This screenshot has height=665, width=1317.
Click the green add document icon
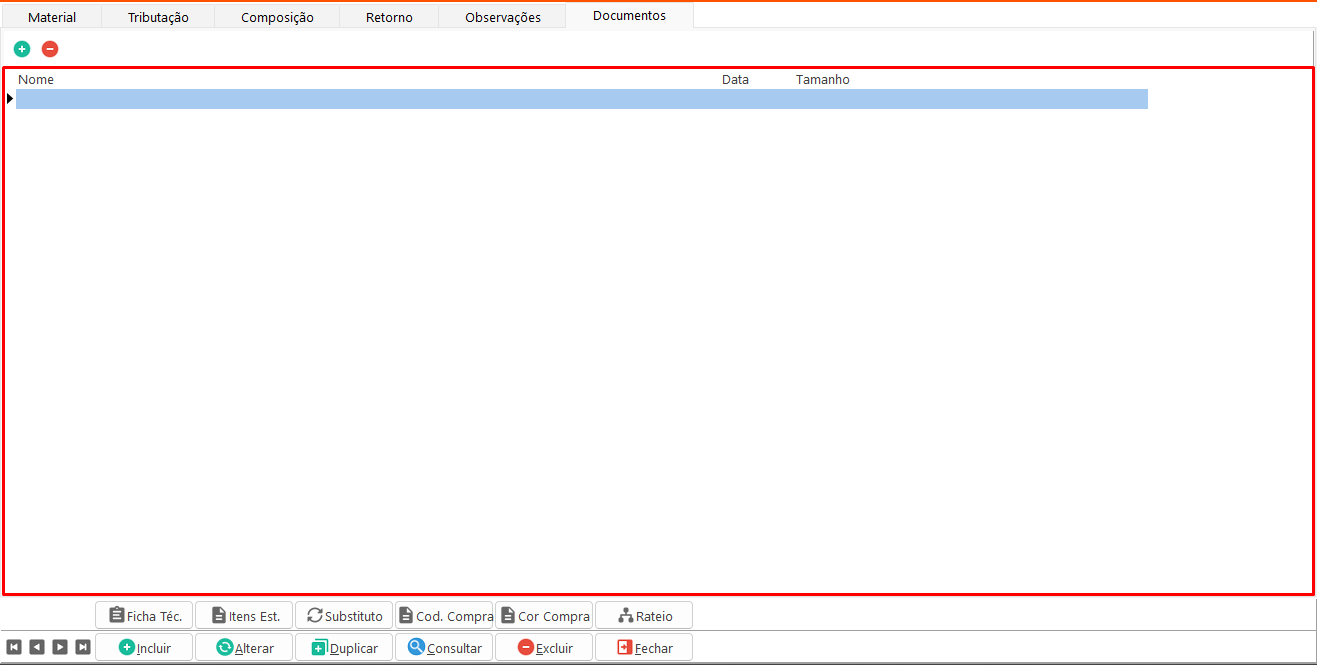pos(22,49)
